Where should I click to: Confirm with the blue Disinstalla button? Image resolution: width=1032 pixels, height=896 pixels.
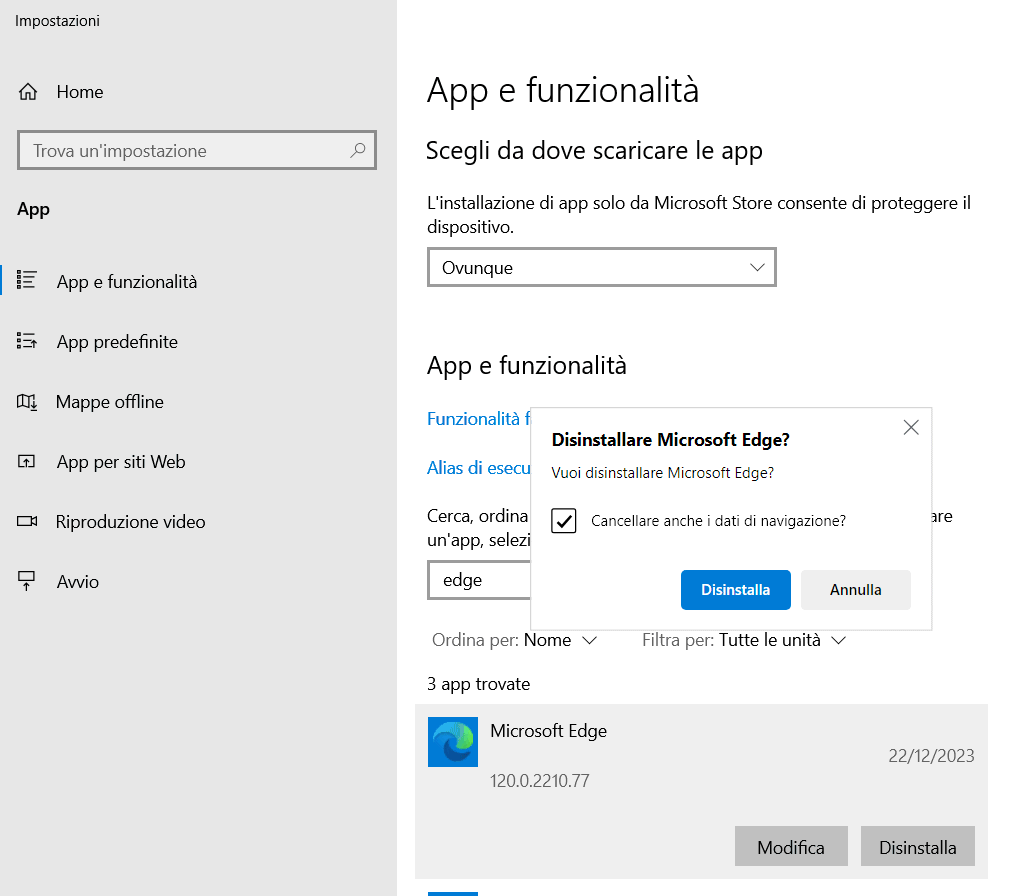coord(735,590)
